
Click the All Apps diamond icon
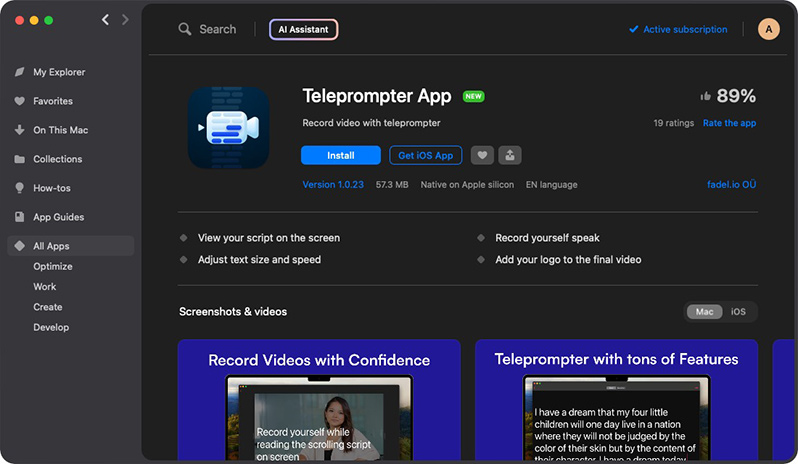click(19, 246)
